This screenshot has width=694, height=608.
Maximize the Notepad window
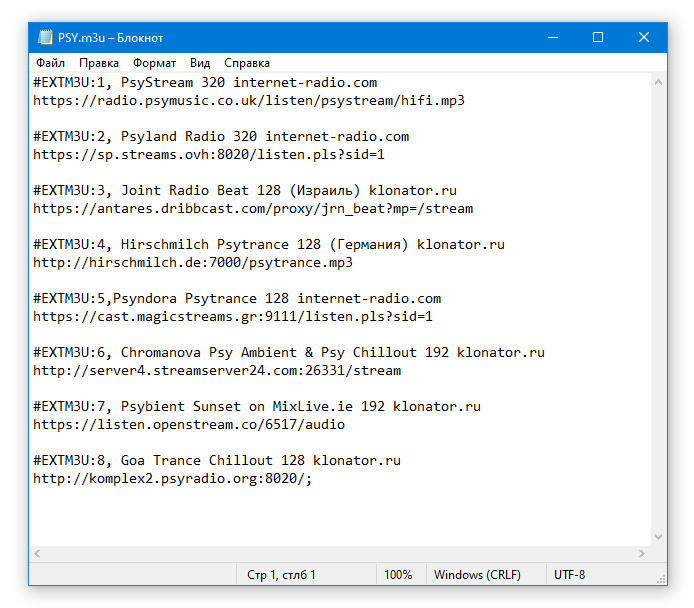(x=598, y=37)
